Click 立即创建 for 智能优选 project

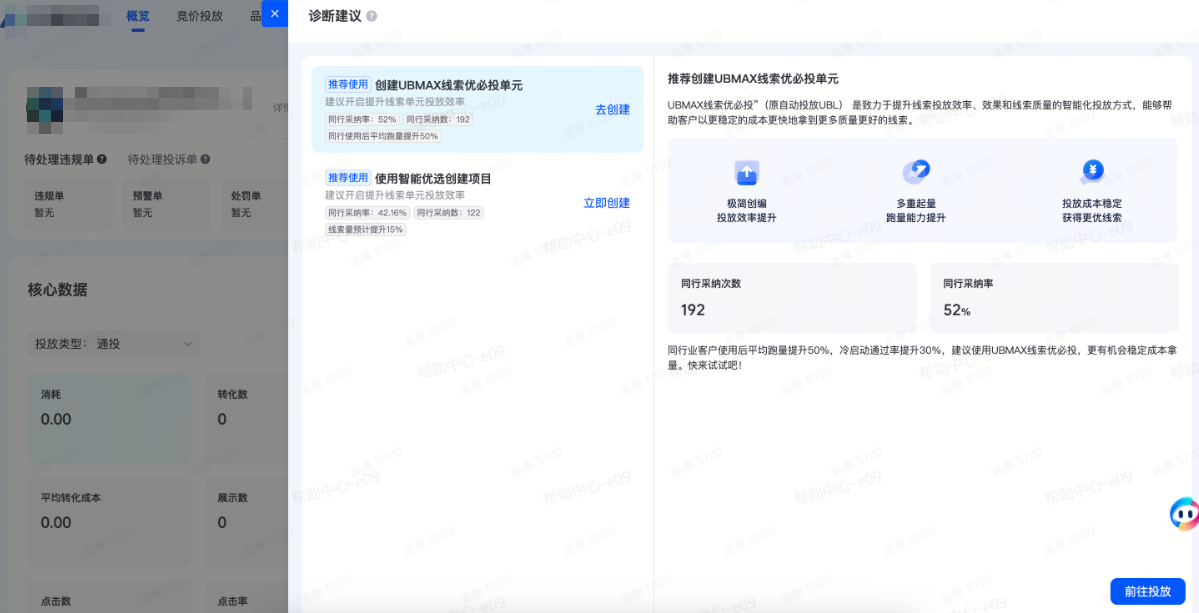[606, 203]
